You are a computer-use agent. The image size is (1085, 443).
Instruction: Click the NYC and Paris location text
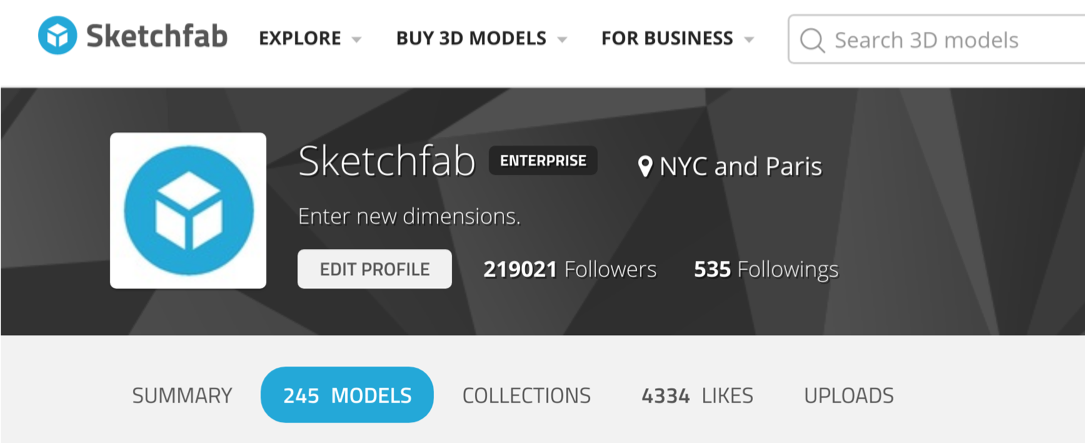tap(740, 166)
